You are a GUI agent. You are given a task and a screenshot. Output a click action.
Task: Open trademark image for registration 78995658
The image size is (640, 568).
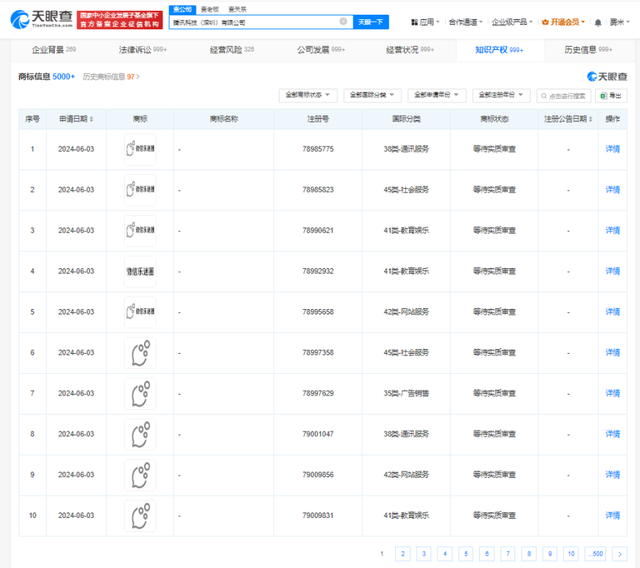point(140,312)
